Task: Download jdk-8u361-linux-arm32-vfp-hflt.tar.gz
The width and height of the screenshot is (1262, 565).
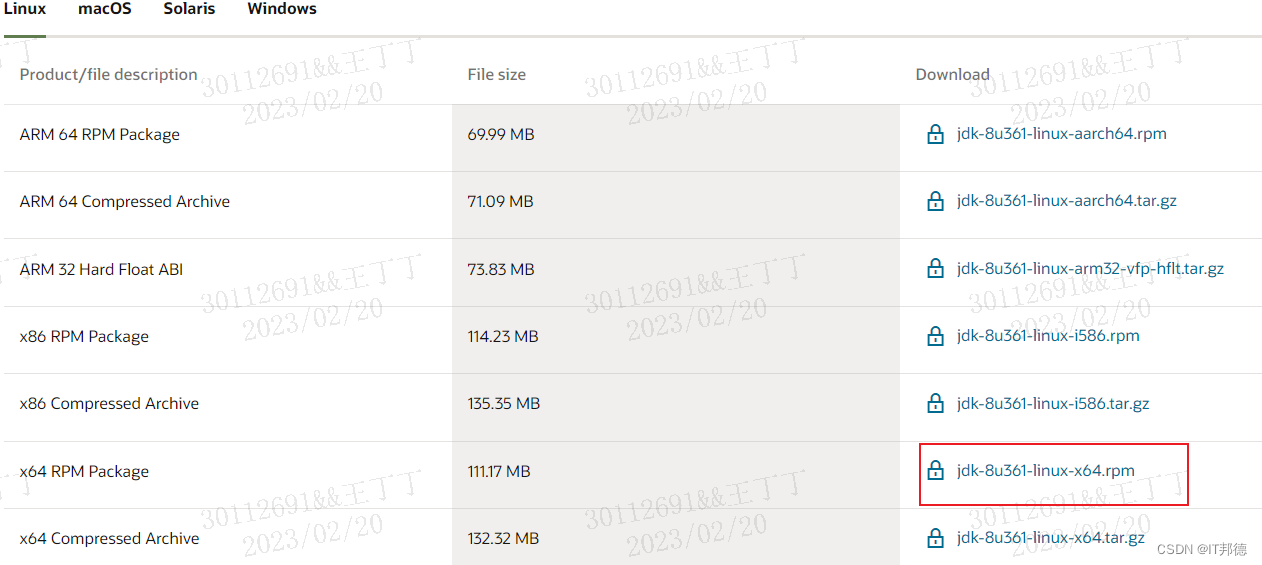Action: click(1090, 269)
